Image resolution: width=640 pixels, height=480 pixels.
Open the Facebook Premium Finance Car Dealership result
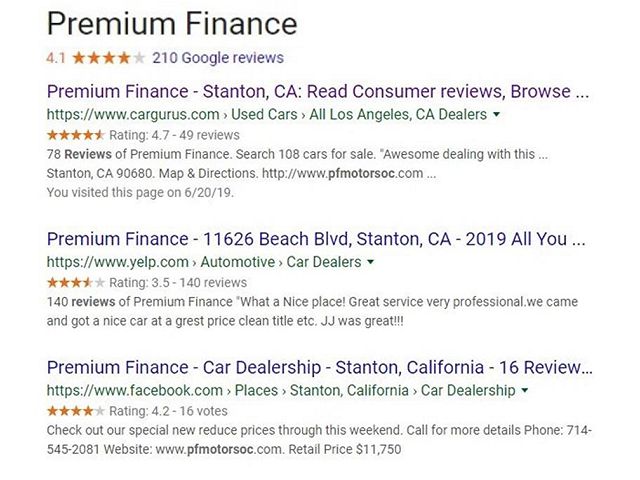(316, 367)
